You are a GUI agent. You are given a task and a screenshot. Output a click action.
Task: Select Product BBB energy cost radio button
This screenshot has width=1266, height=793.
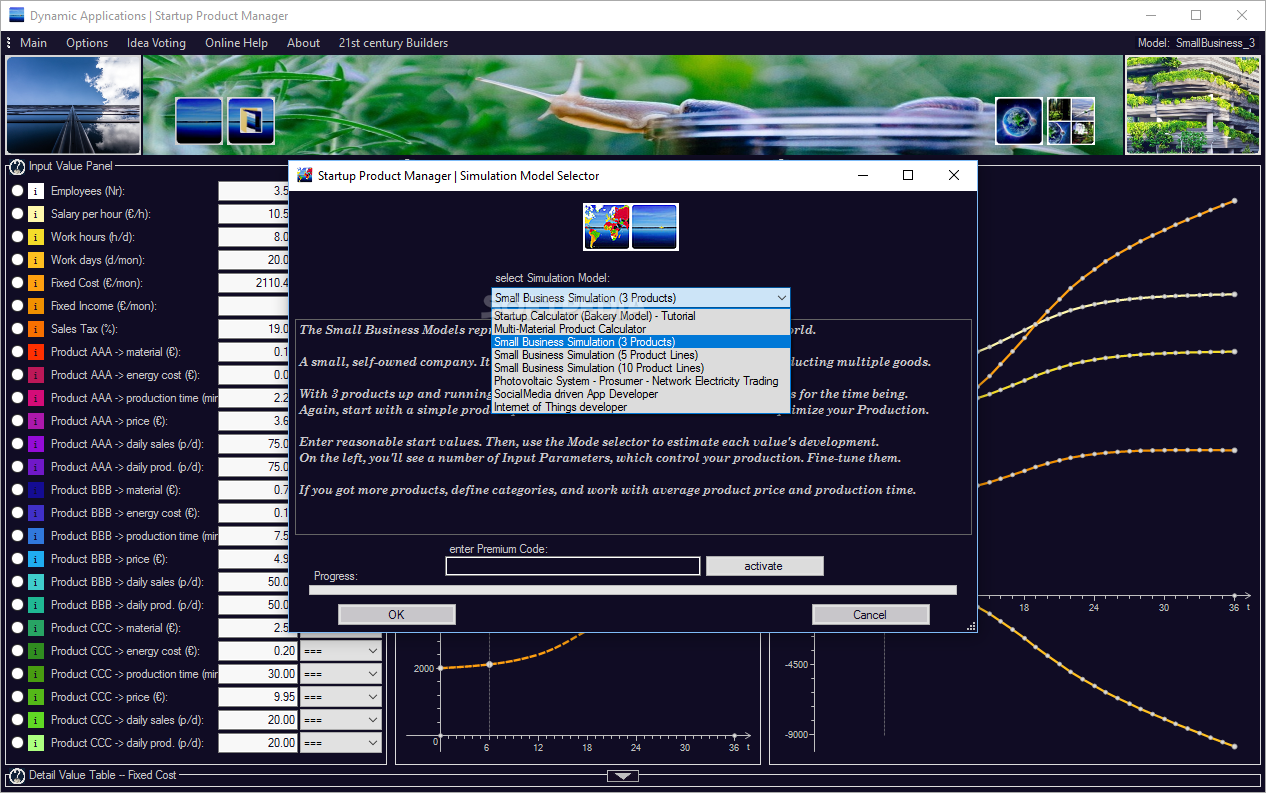pos(17,513)
